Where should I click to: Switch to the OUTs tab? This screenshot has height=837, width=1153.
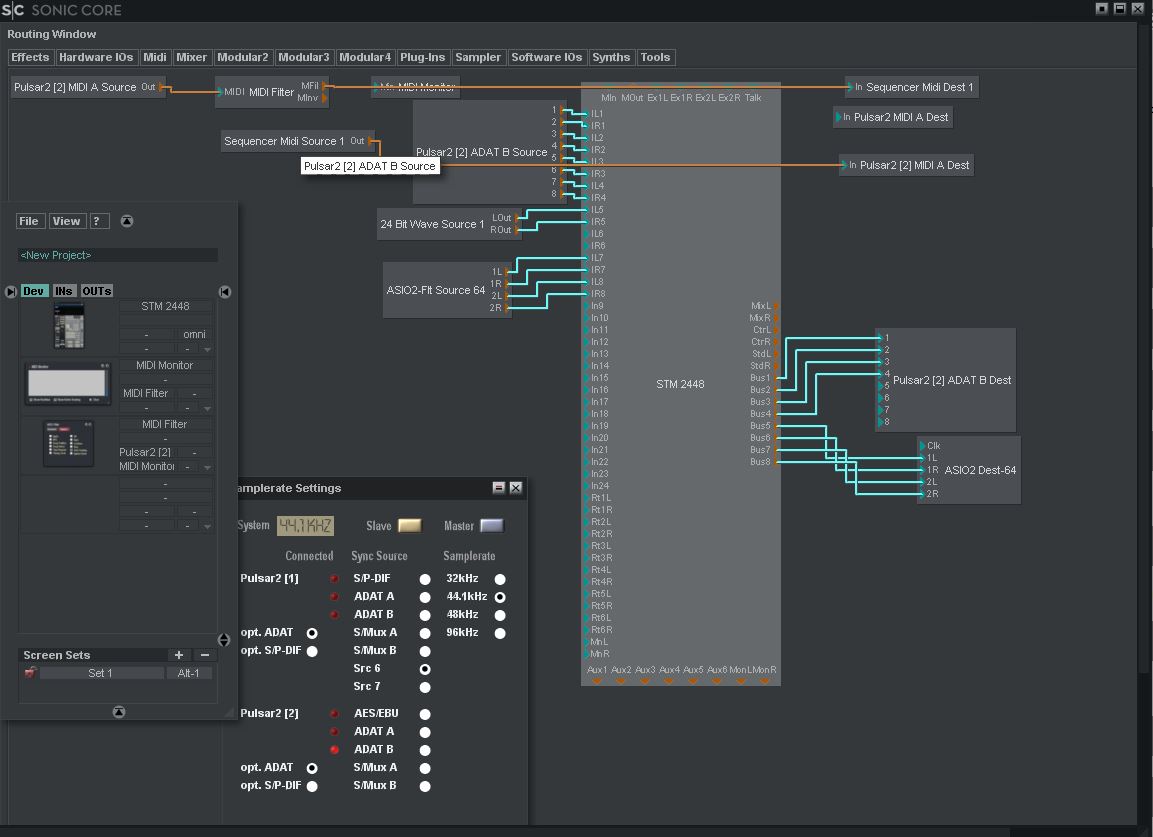point(97,291)
